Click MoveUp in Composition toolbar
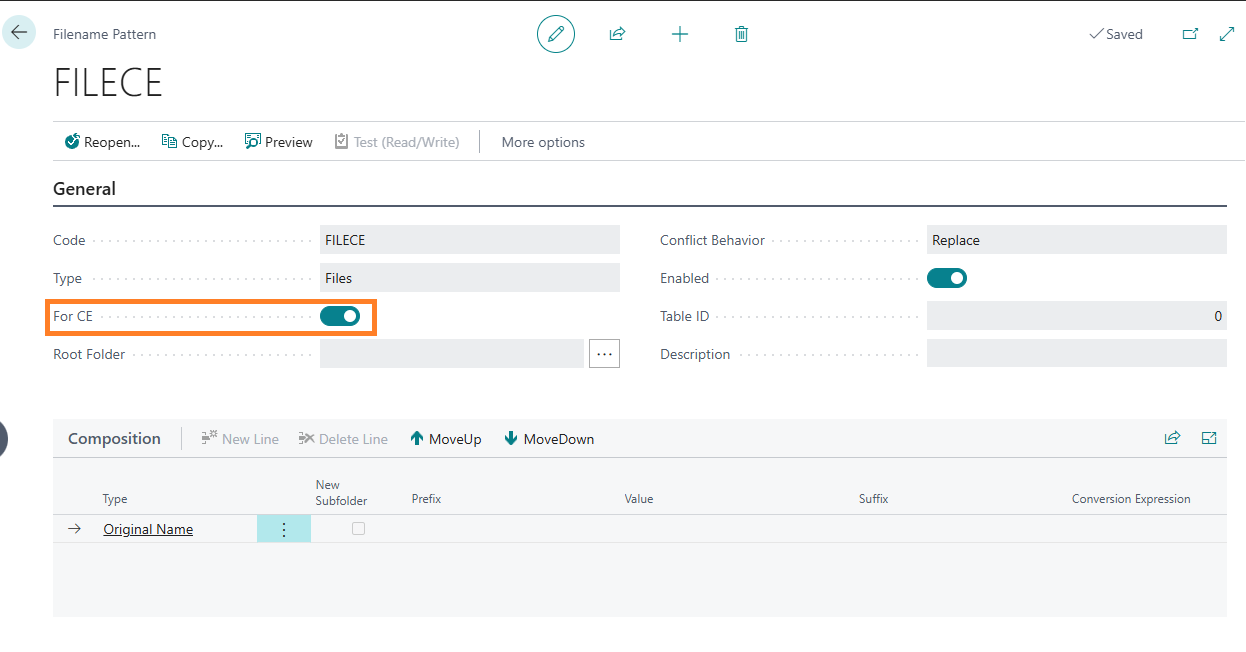 point(446,439)
